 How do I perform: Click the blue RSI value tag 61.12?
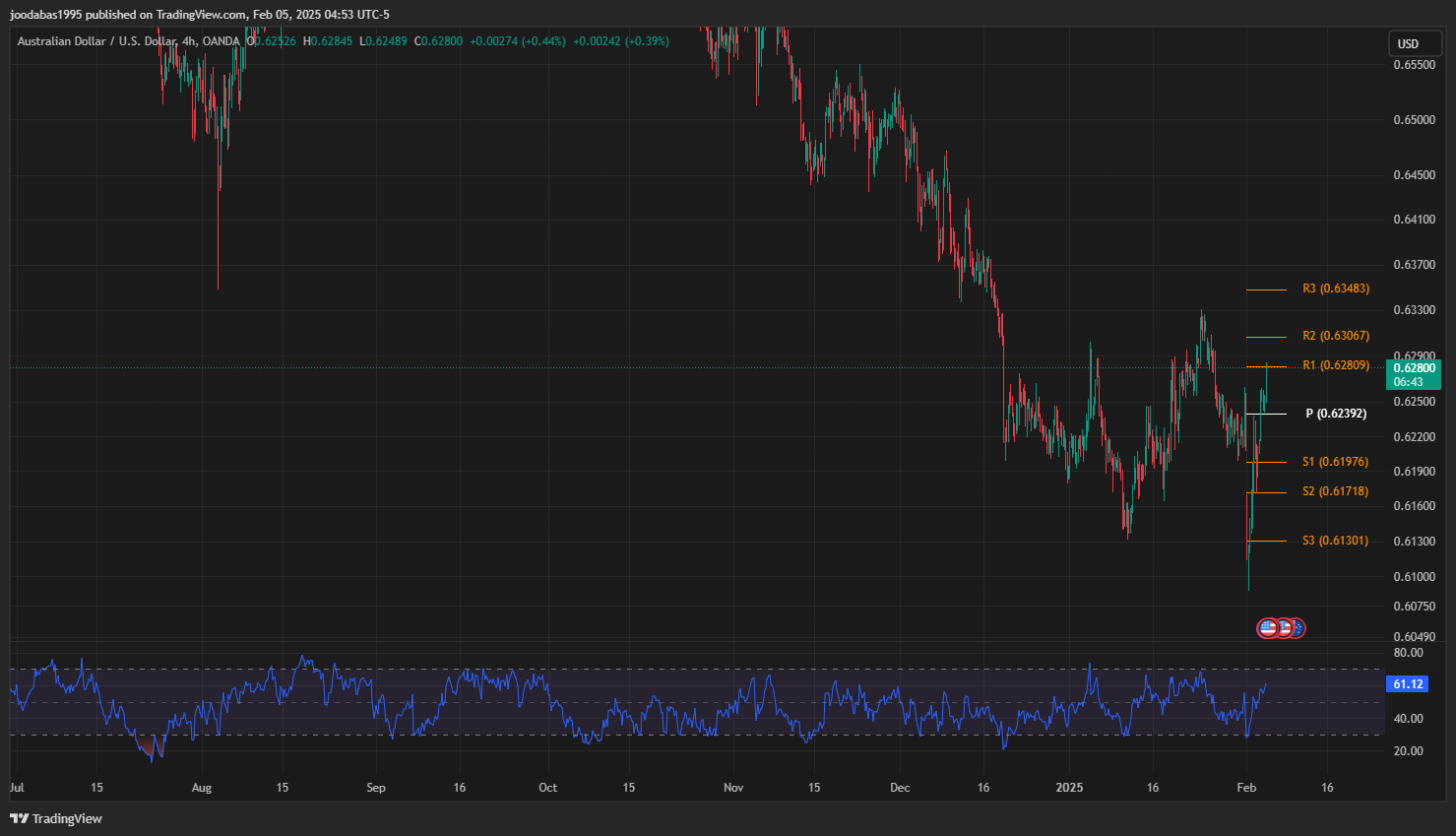pos(1408,684)
